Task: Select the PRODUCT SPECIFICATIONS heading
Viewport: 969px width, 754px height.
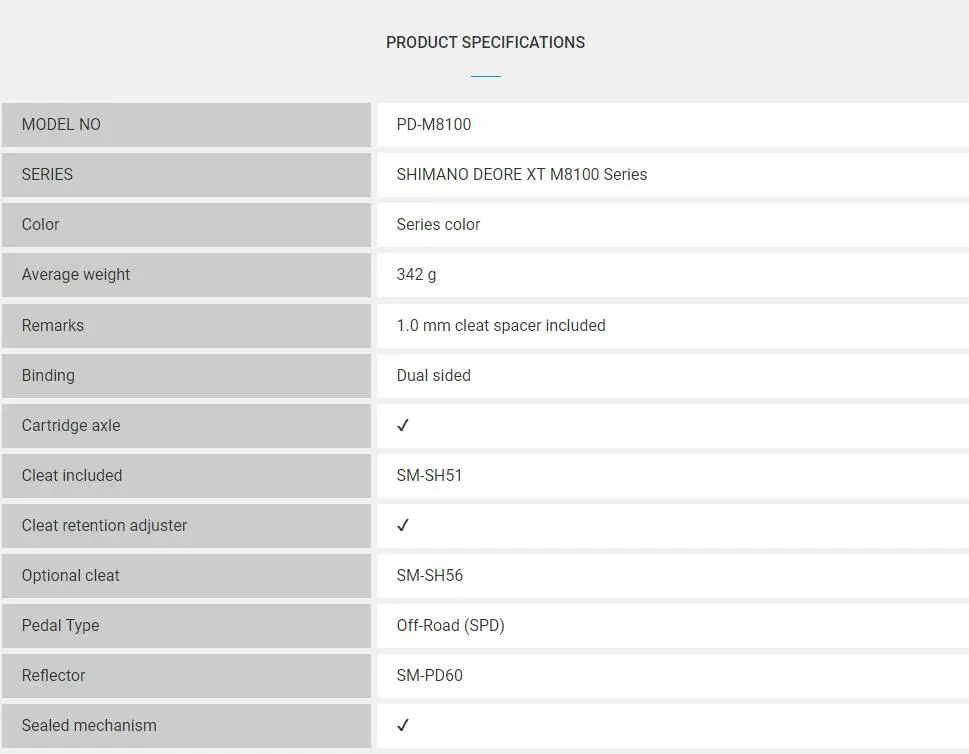Action: click(485, 42)
